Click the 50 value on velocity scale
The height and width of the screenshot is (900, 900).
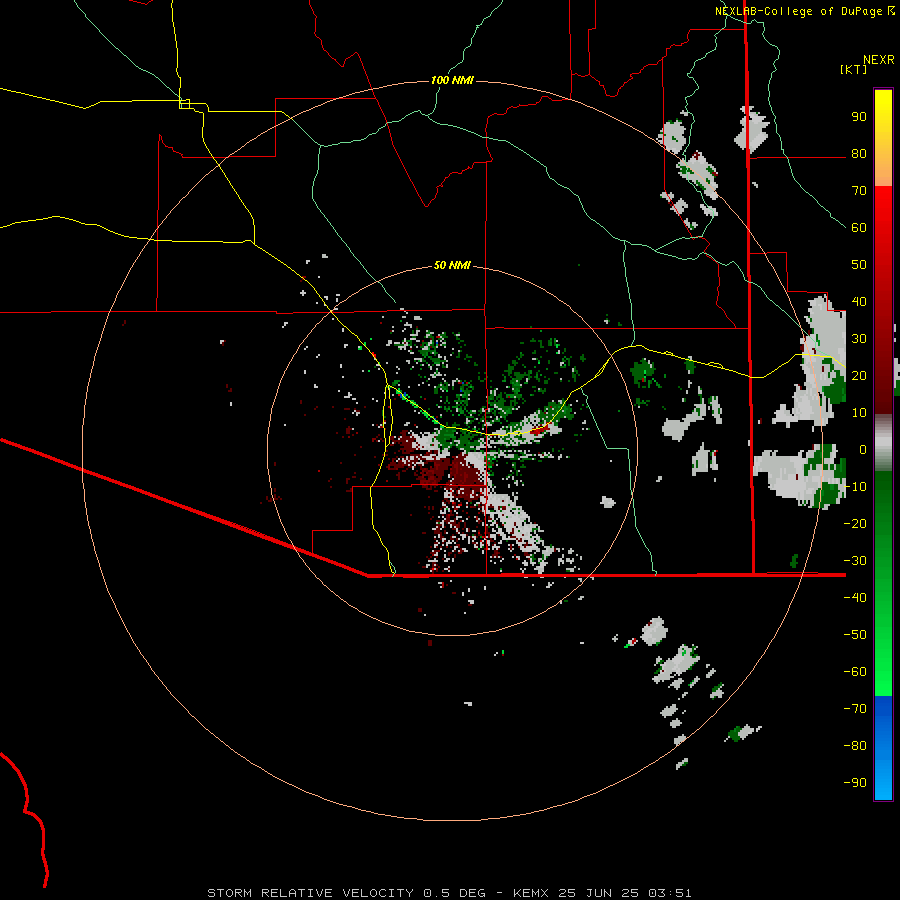tap(859, 265)
